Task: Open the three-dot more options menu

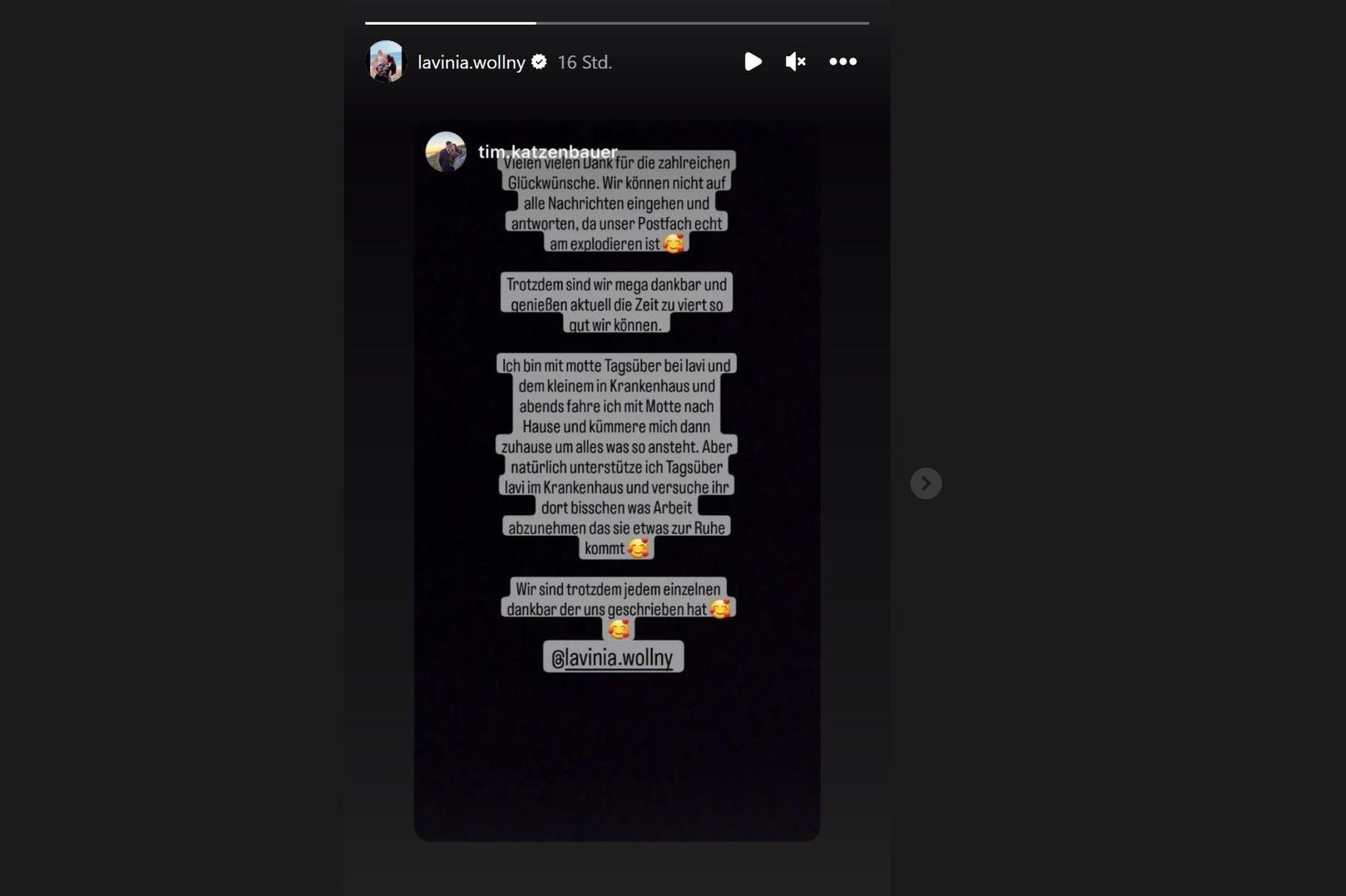Action: 843,62
